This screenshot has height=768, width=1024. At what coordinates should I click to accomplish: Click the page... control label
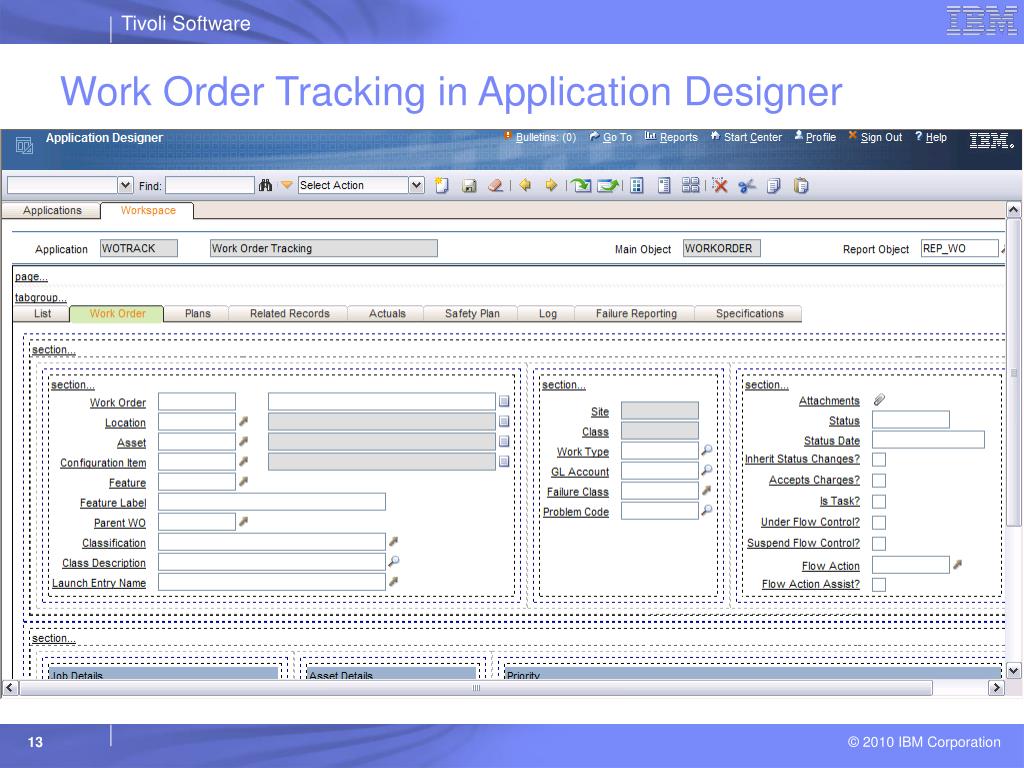click(x=31, y=276)
